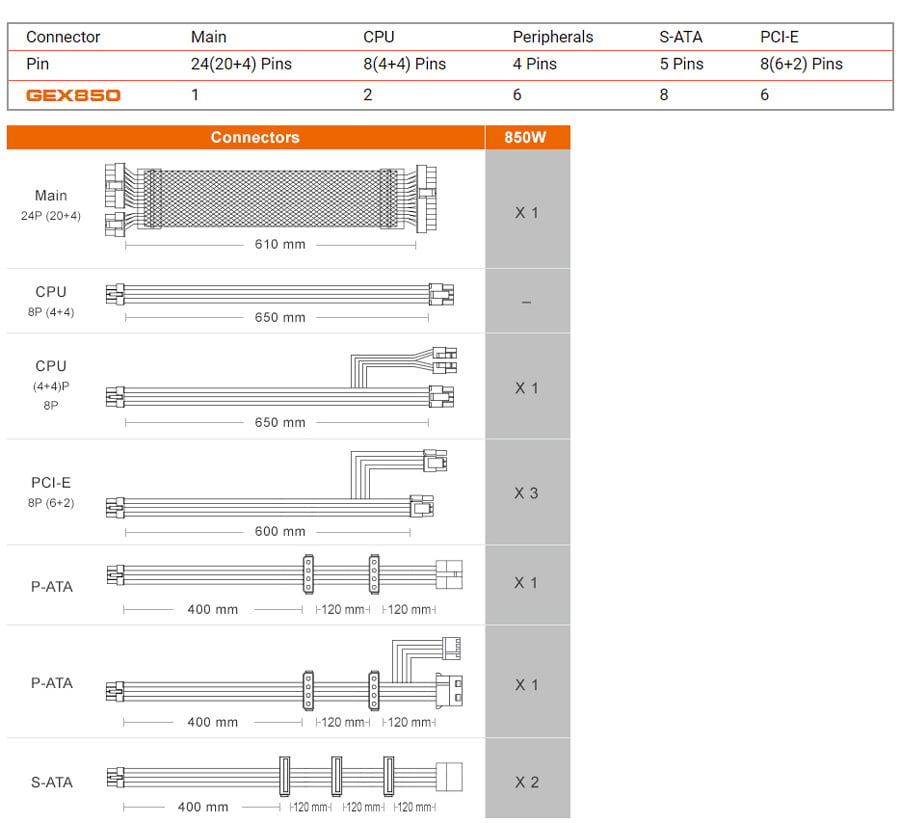Click '8(6+2) Pins' cell
Screen dimensions: 900x823
pos(801,64)
